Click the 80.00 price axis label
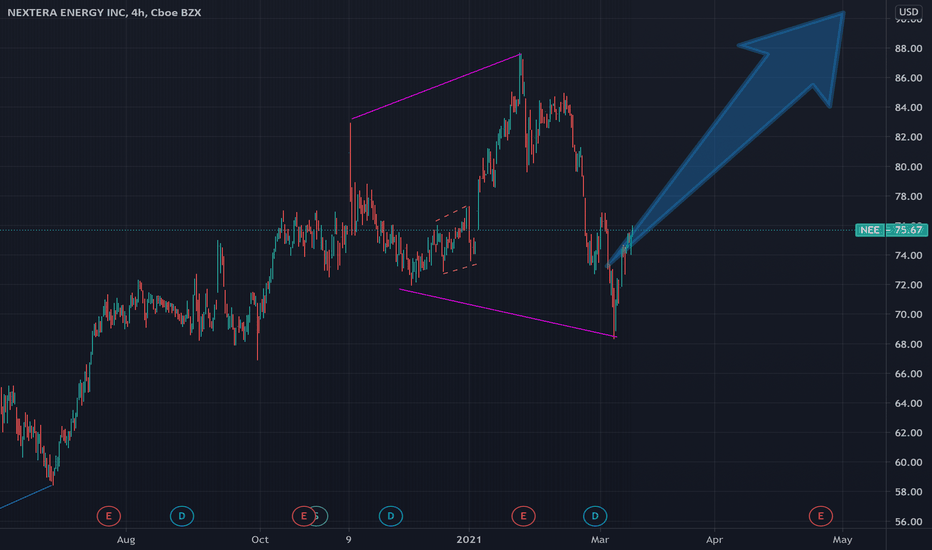 point(909,167)
